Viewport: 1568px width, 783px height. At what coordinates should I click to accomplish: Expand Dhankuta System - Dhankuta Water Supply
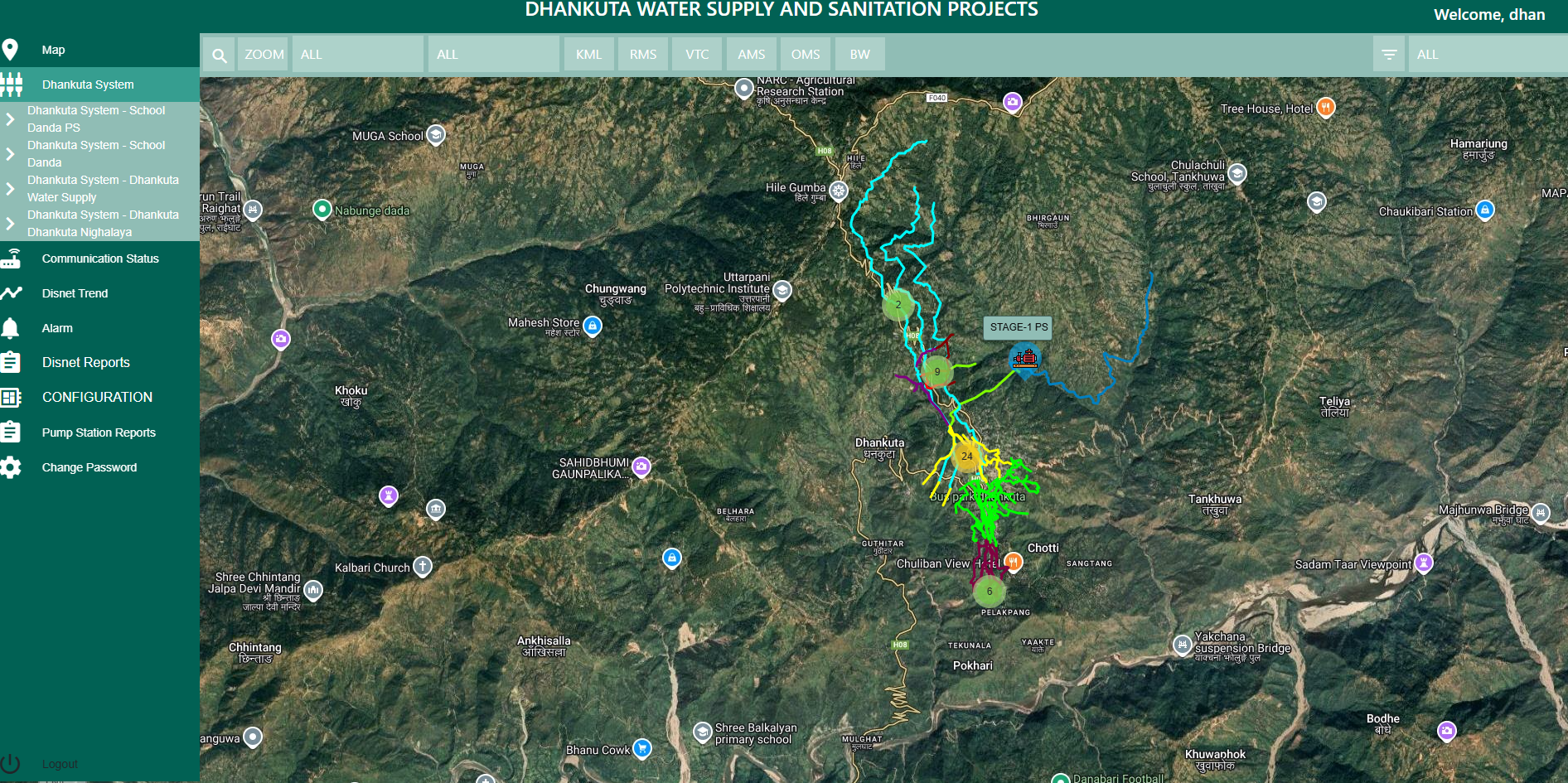[11, 188]
